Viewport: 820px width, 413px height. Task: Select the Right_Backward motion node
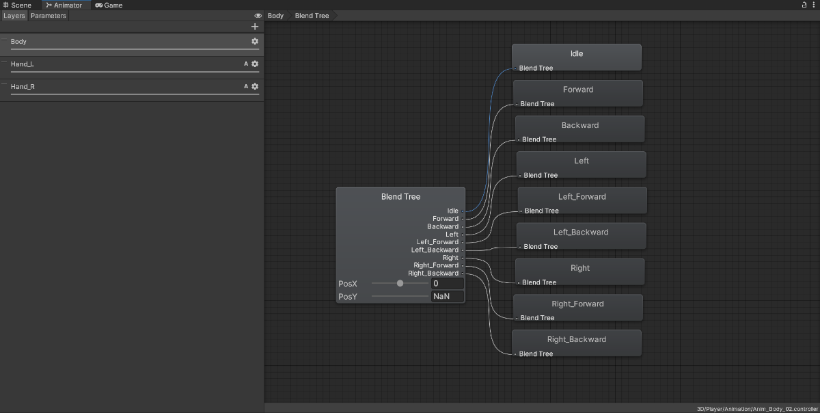577,340
